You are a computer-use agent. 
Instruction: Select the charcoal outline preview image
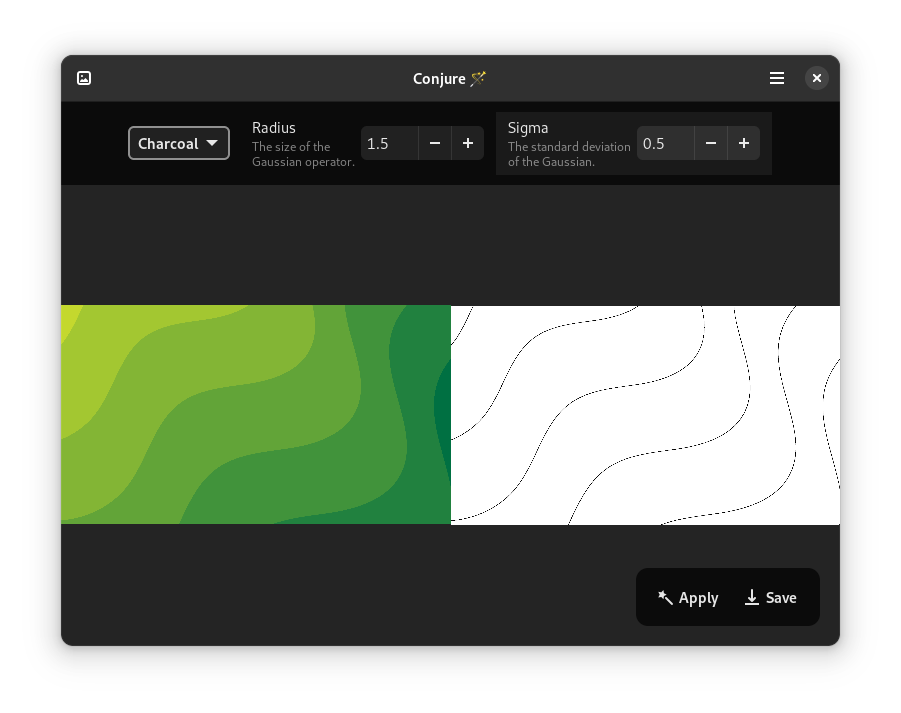pos(645,414)
